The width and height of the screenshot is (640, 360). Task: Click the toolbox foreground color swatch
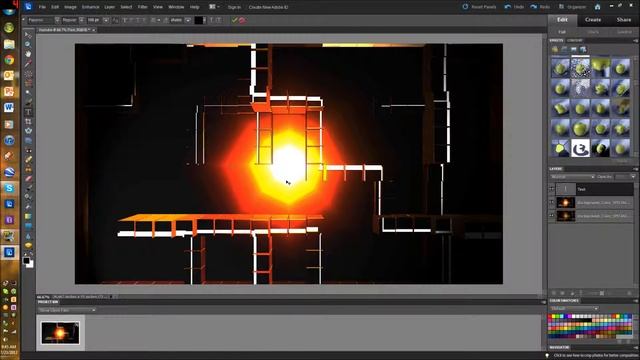[26, 260]
